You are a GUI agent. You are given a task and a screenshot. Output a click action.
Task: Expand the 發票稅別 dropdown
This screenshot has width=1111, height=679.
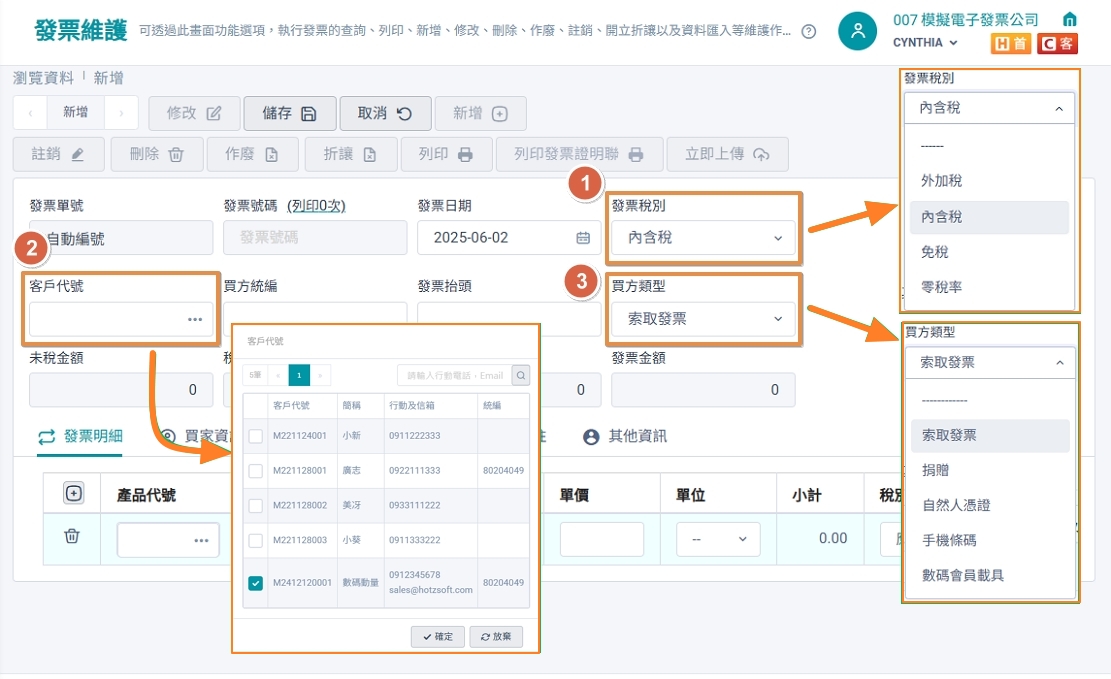(x=703, y=238)
